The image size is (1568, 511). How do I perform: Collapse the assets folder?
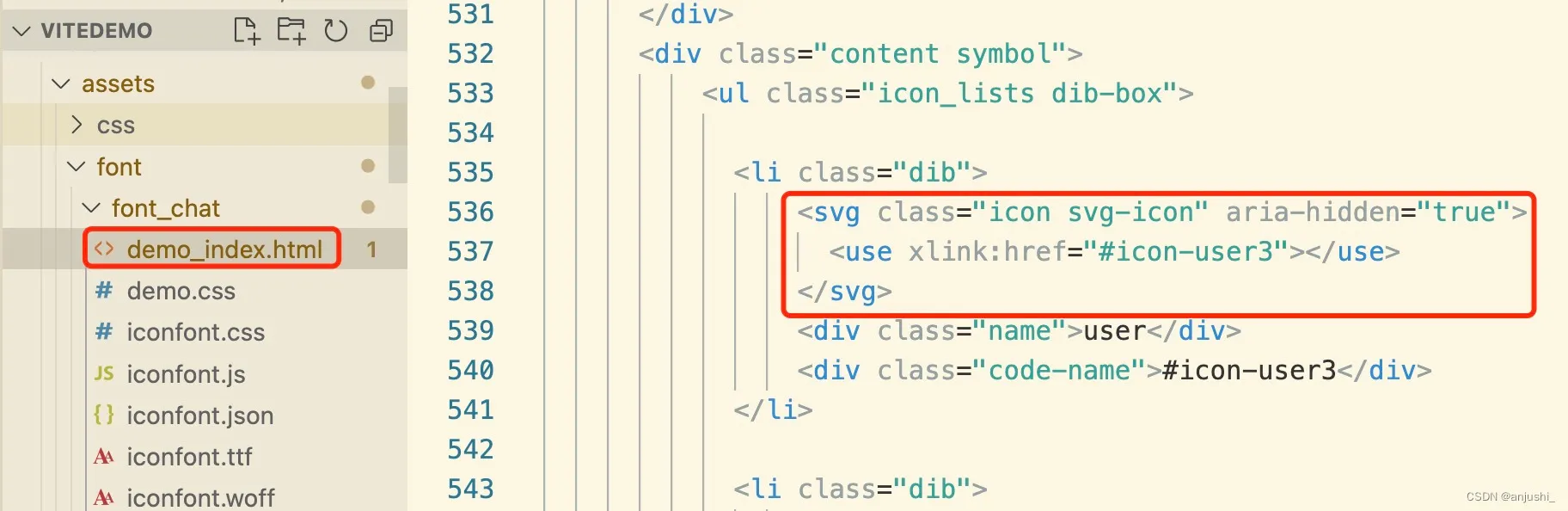pyautogui.click(x=60, y=83)
